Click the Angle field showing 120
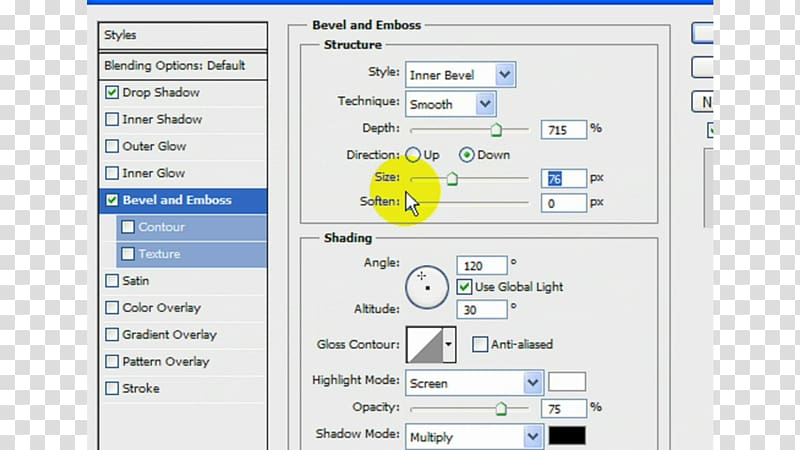 [x=482, y=266]
